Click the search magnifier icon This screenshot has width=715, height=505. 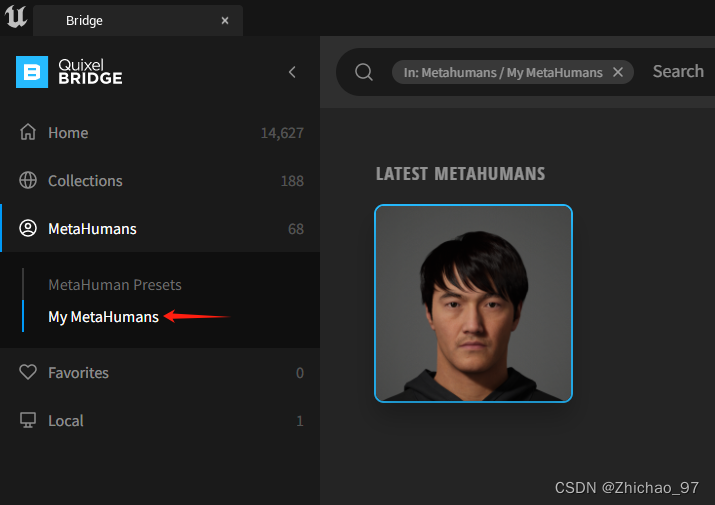coord(364,72)
